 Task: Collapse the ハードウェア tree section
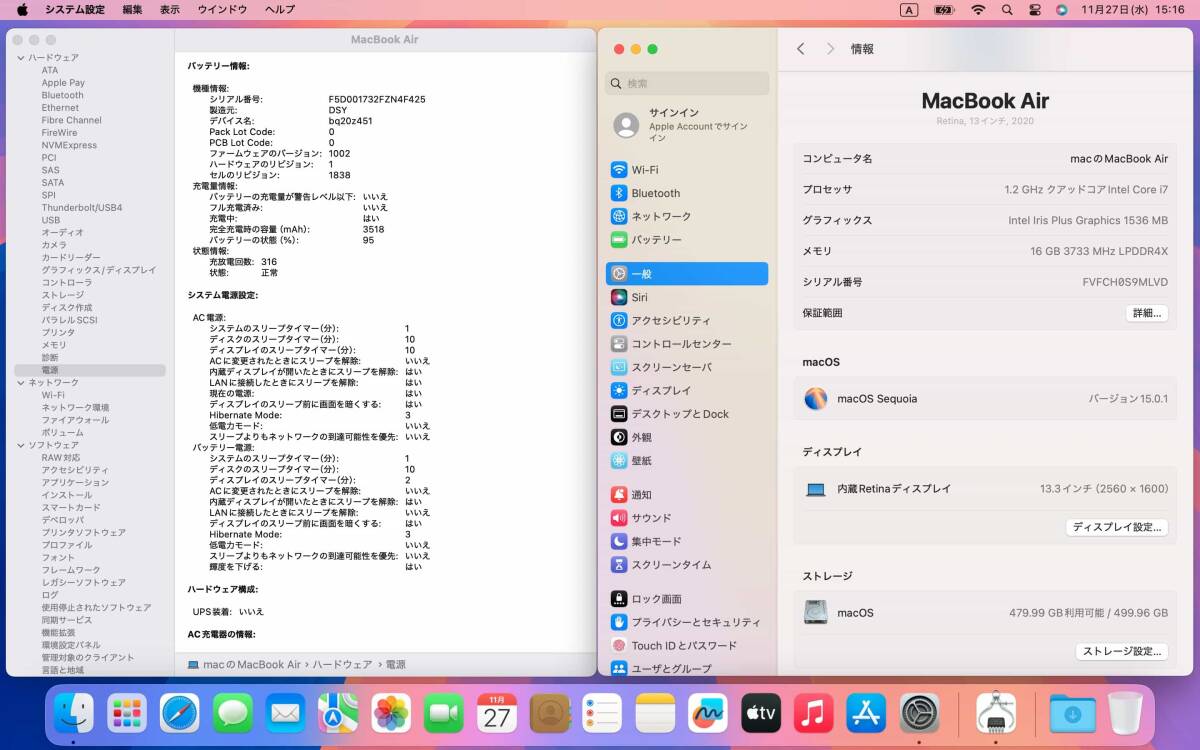[x=21, y=58]
